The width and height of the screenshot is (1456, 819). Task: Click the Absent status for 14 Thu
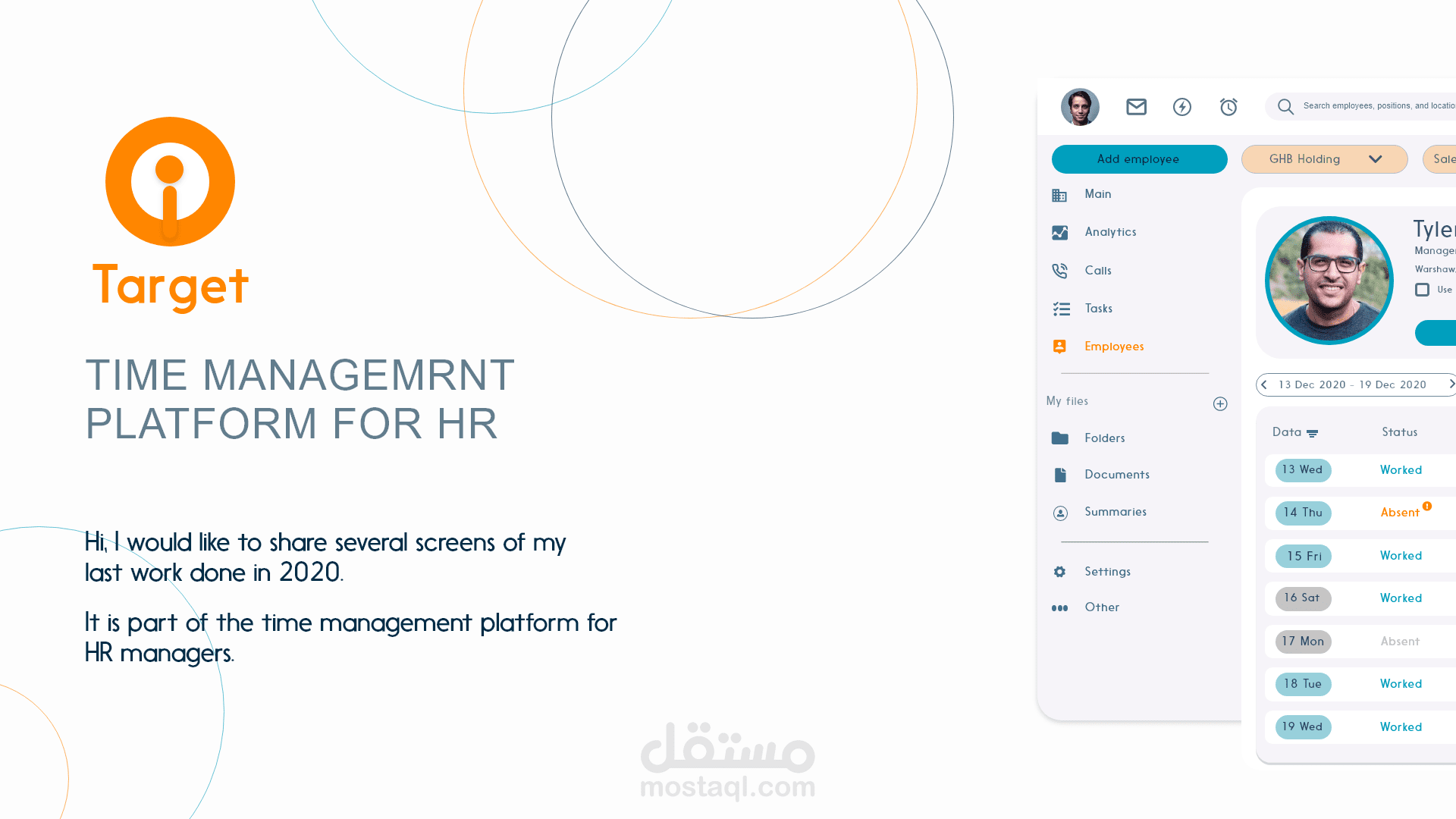coord(1399,513)
